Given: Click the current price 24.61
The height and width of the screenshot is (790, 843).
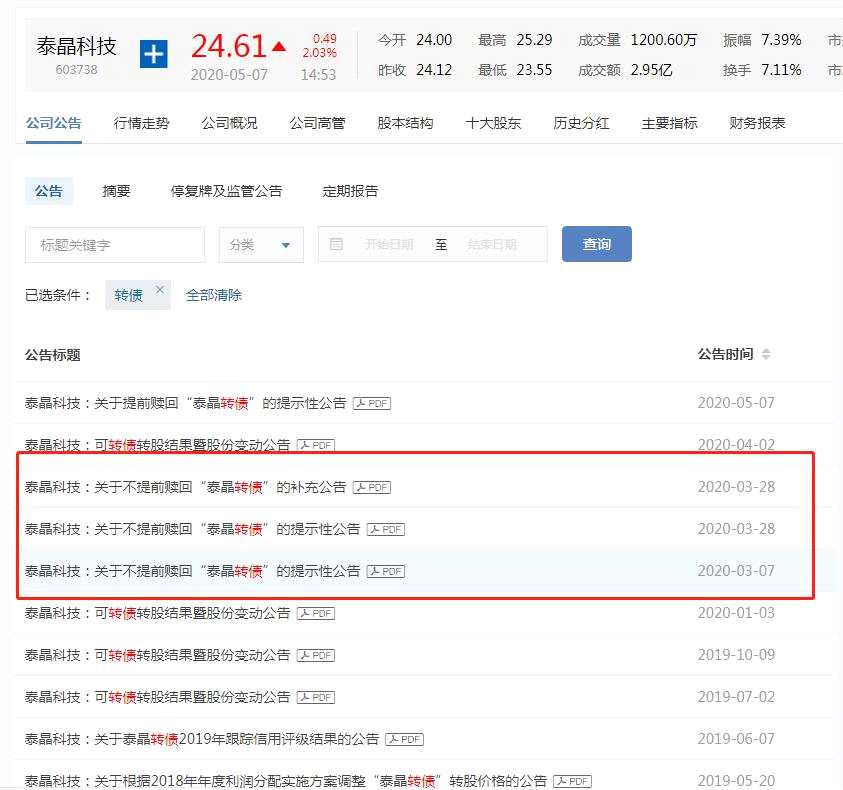Looking at the screenshot, I should (228, 46).
